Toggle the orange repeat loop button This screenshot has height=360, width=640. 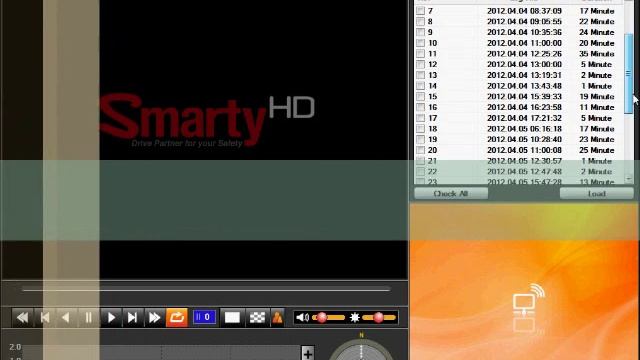point(177,318)
